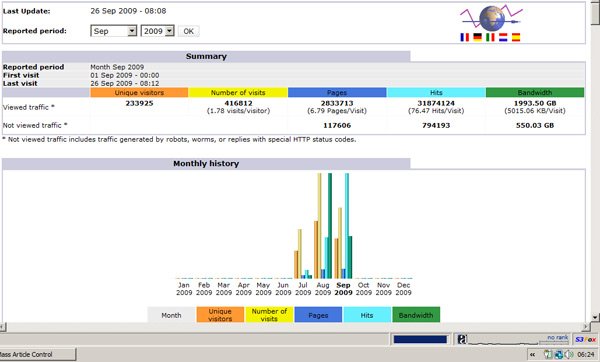Click the network connection tray icon

[559, 354]
